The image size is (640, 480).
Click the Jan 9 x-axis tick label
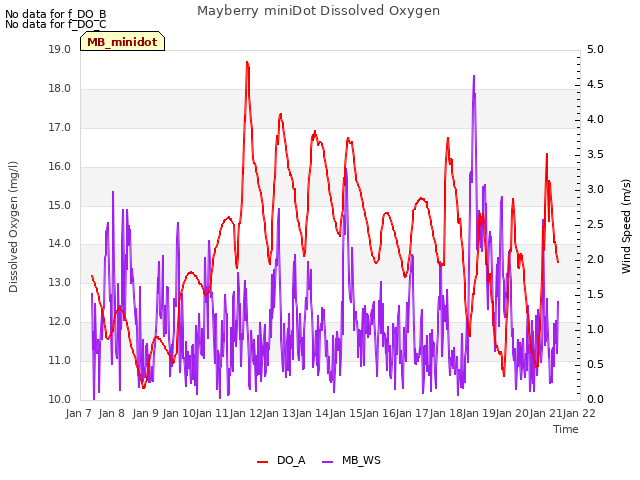click(146, 413)
